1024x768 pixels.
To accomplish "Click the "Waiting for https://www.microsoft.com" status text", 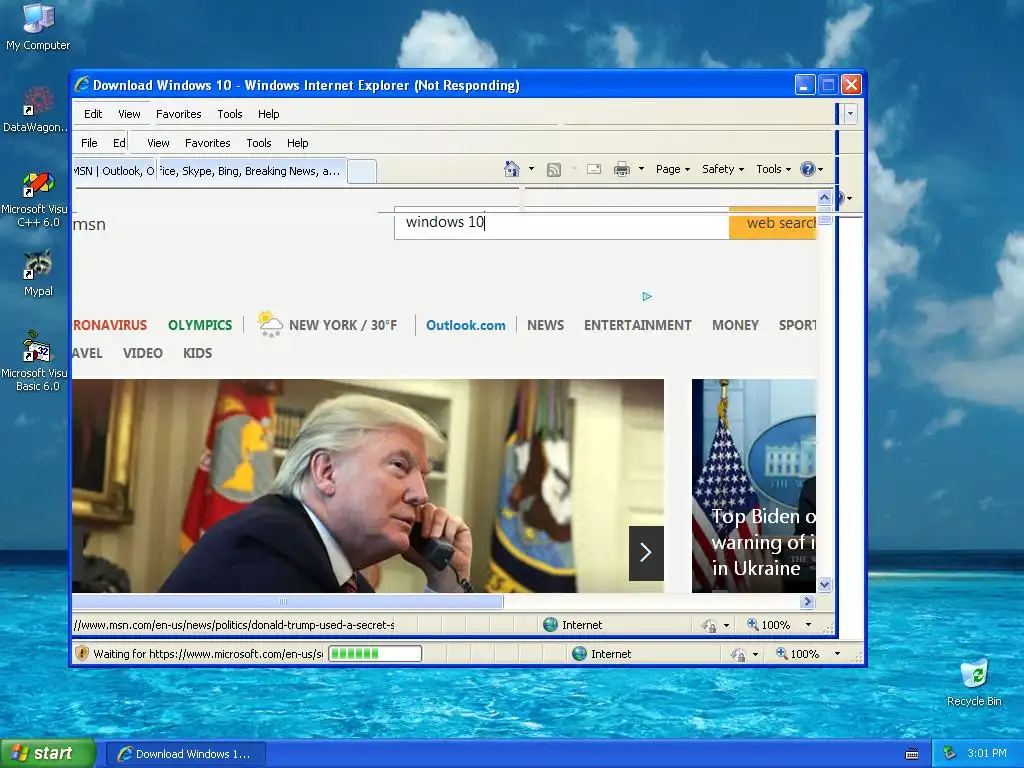I will (208, 654).
